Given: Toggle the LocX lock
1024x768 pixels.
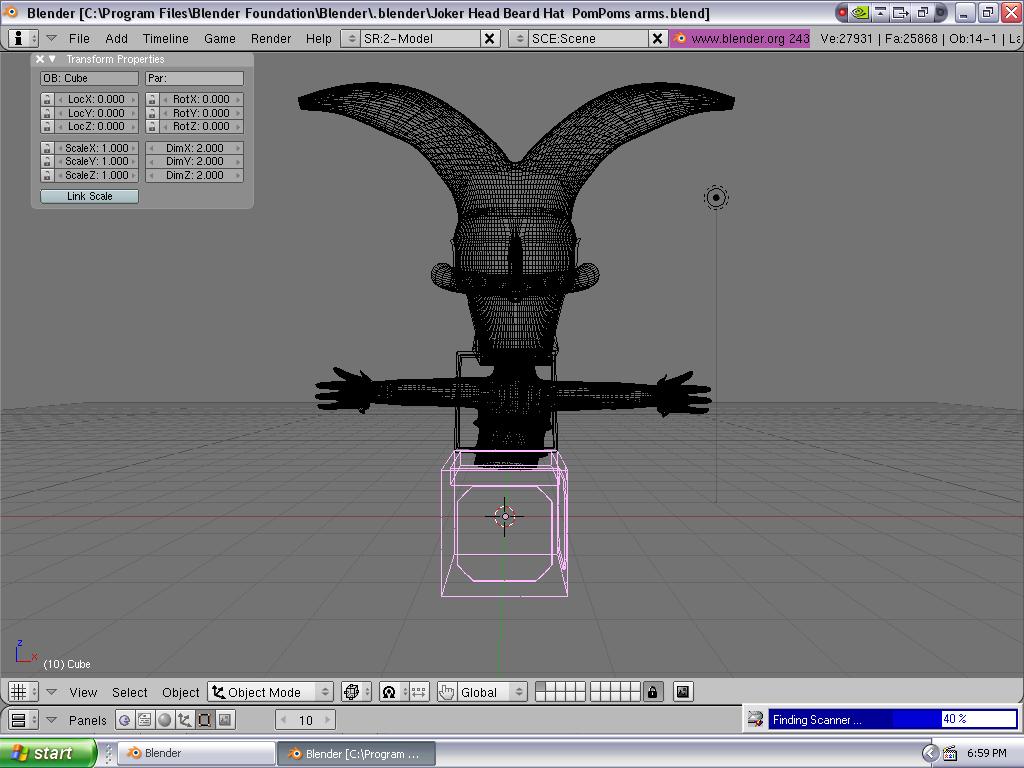Looking at the screenshot, I should [x=46, y=99].
